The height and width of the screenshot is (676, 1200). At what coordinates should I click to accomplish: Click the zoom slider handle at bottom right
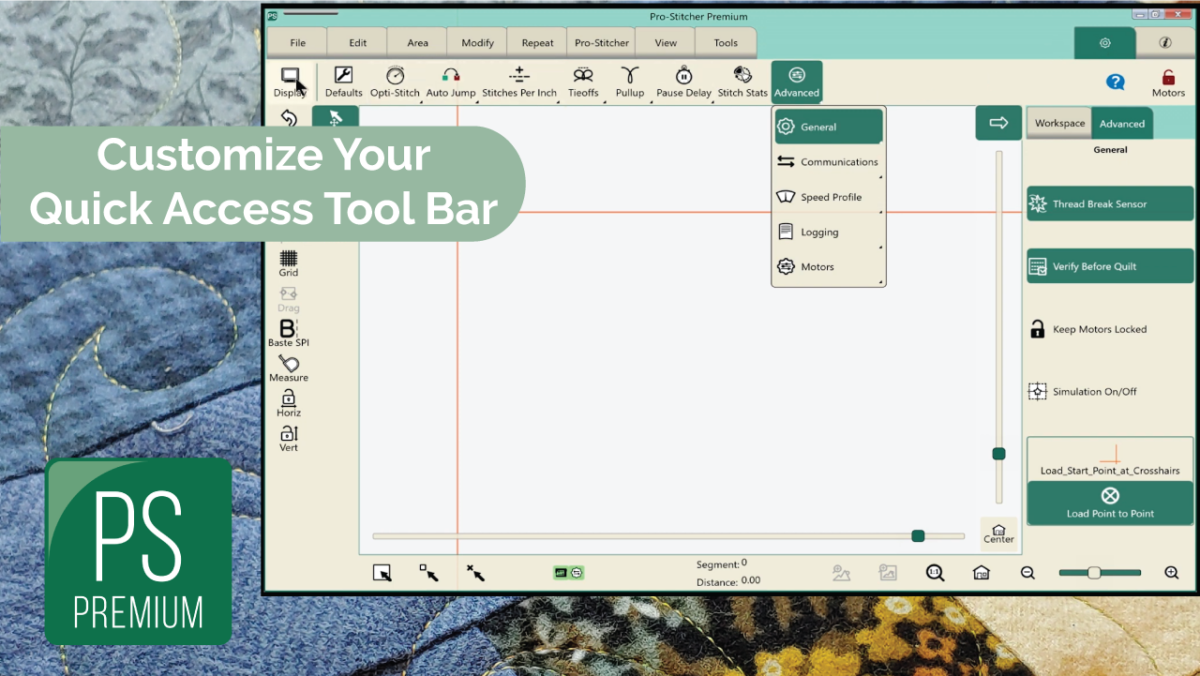1094,573
